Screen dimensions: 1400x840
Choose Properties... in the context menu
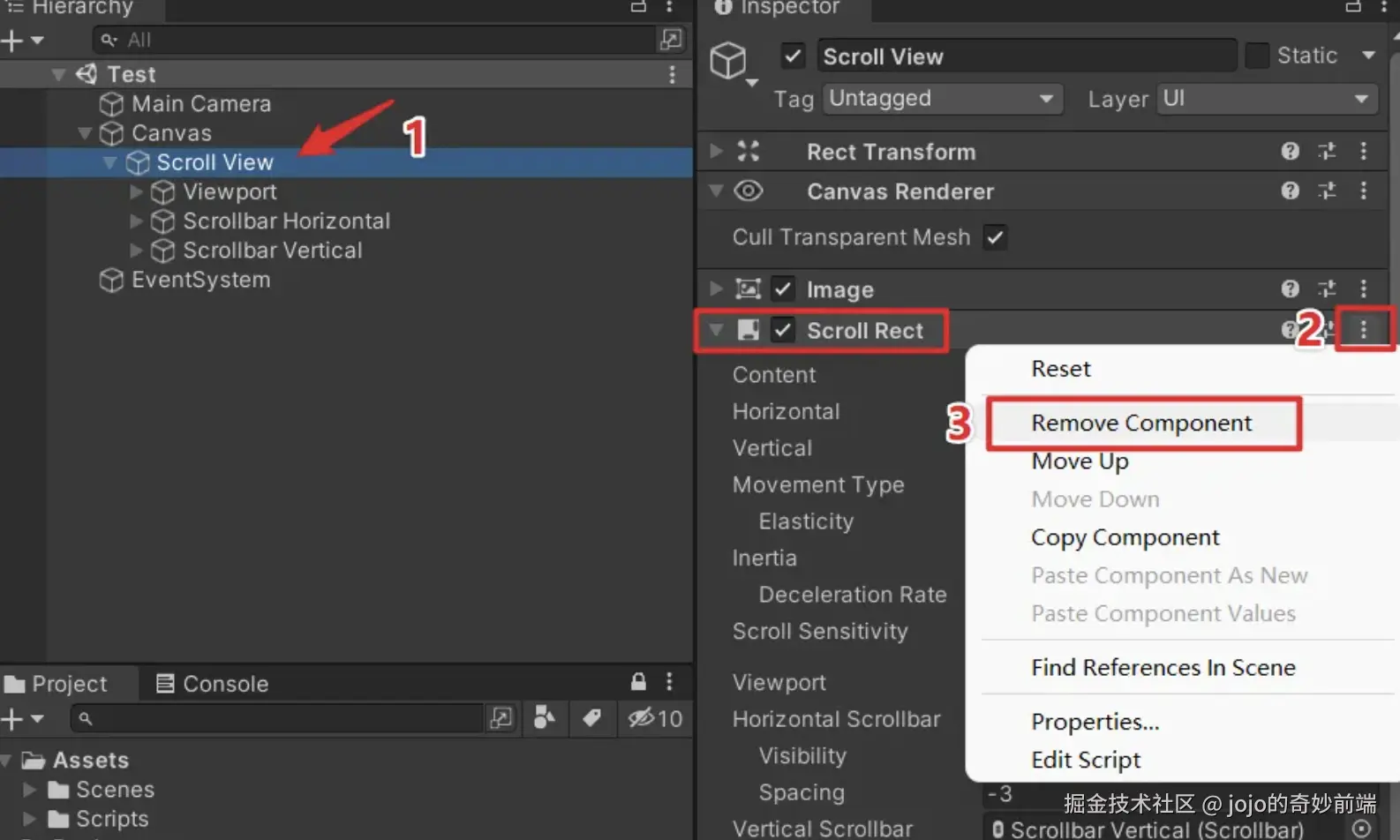1095,722
